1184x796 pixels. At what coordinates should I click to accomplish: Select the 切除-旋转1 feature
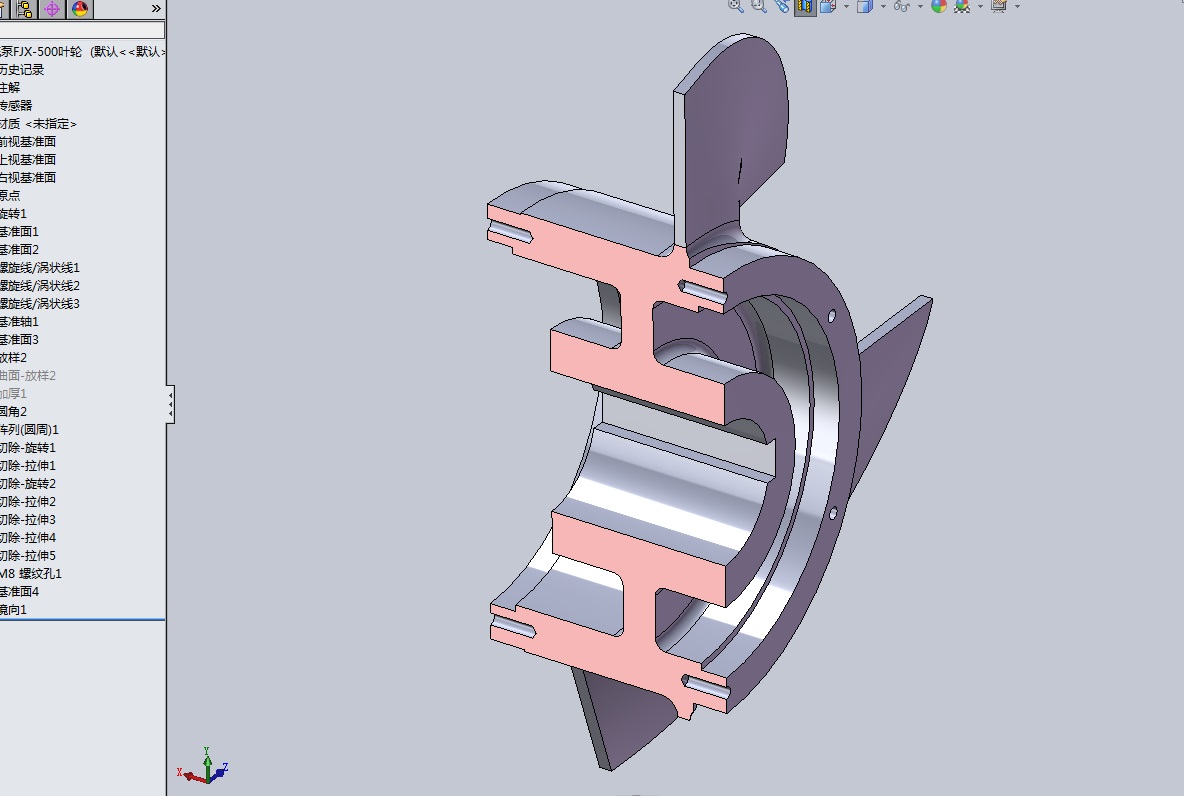point(28,448)
